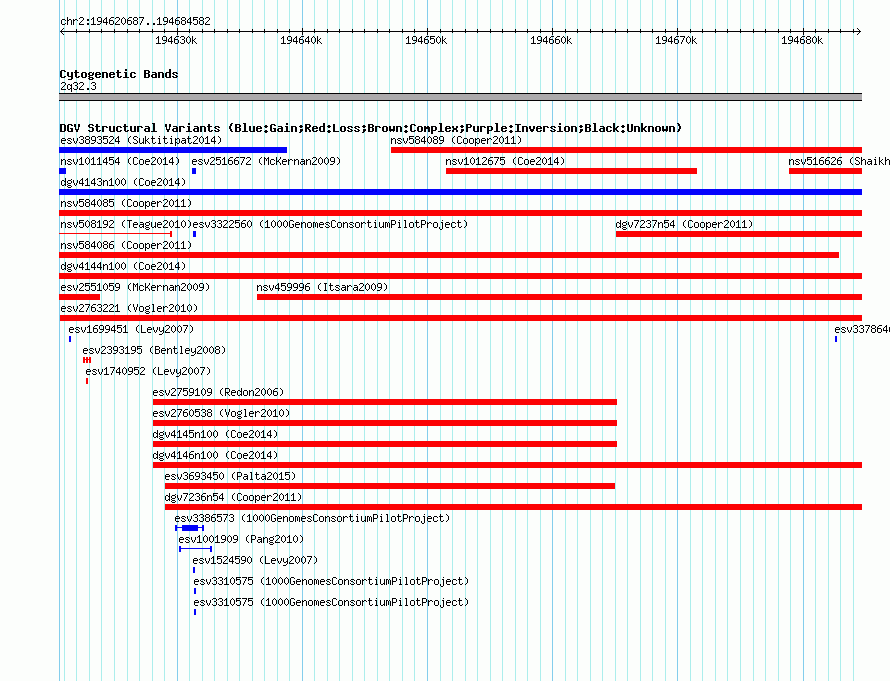Open variant nsv584085 (Cooper2011) label
890x681 pixels.
click(126, 203)
